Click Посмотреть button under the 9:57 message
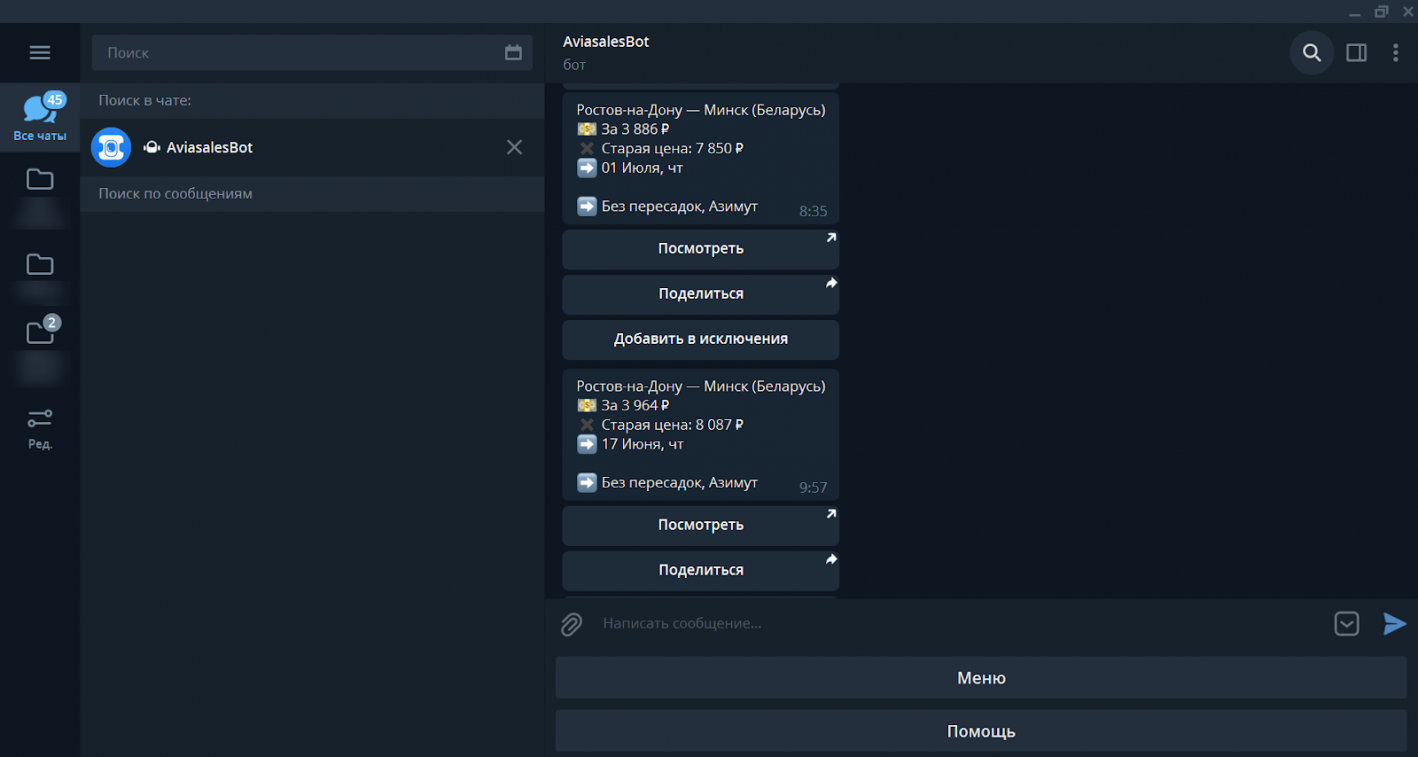 pyautogui.click(x=700, y=525)
